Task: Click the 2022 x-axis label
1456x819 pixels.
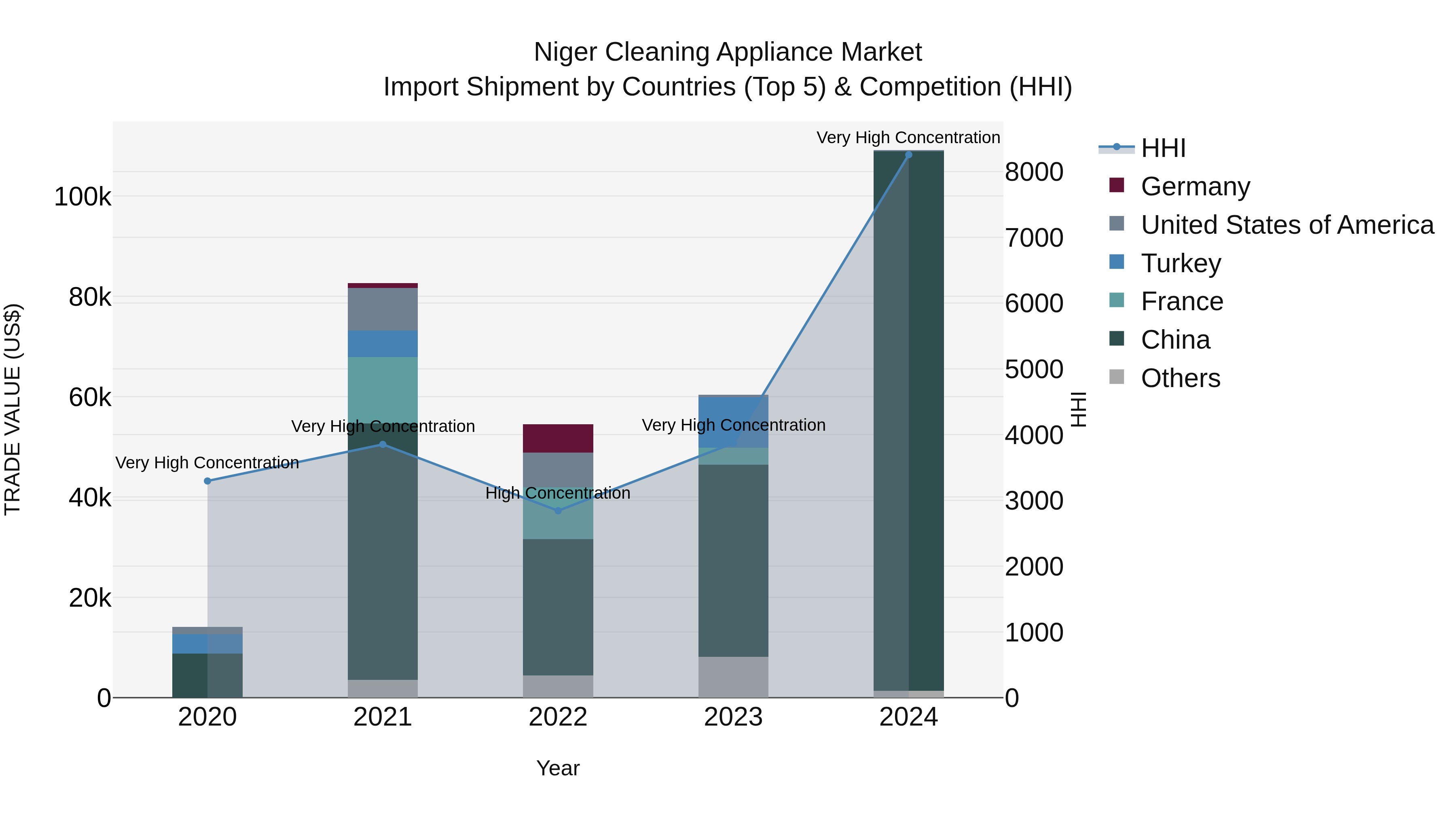Action: click(558, 717)
